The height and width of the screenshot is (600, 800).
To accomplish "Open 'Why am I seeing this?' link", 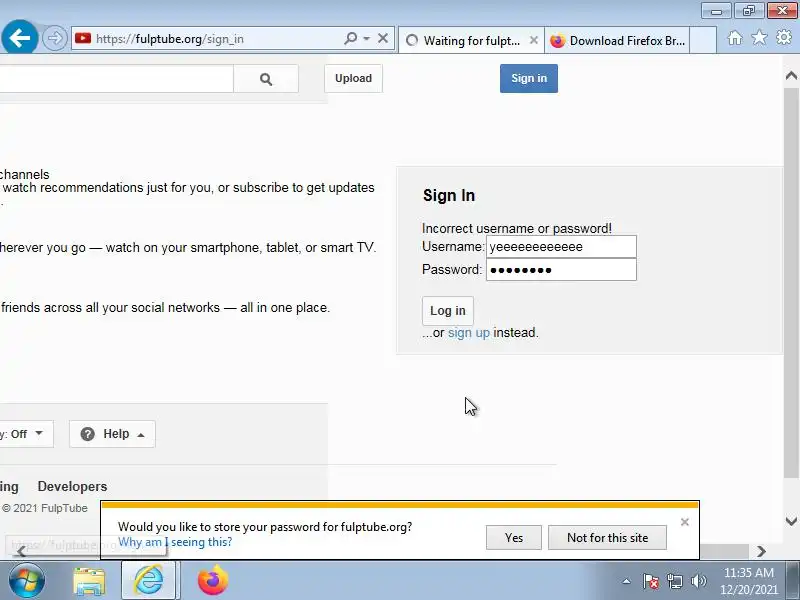I will click(175, 542).
